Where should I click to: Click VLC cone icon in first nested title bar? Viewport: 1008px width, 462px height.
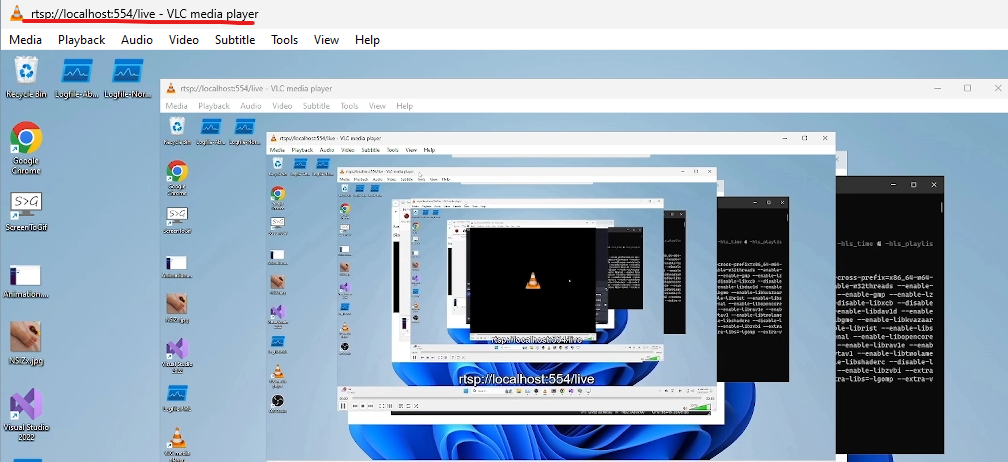click(x=170, y=89)
